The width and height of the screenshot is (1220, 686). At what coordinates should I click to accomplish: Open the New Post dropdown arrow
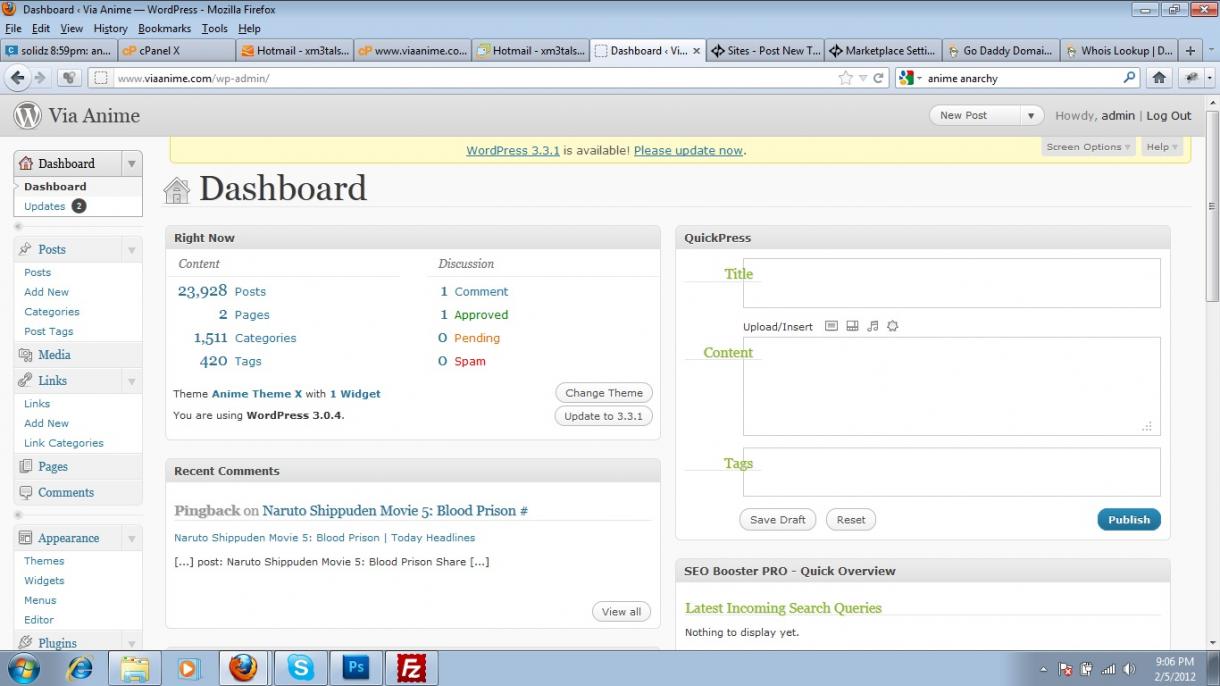tap(1031, 116)
